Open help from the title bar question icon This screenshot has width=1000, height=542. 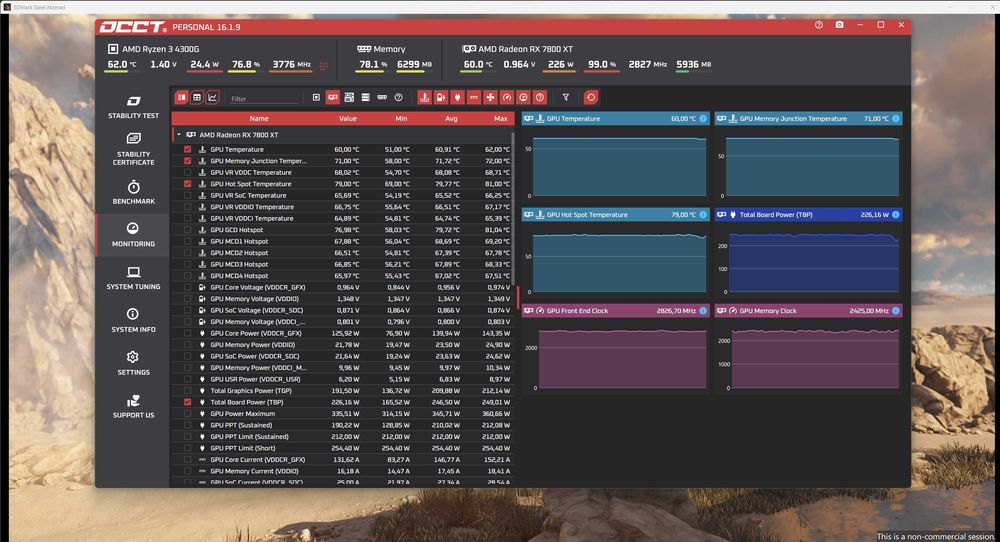pyautogui.click(x=819, y=25)
